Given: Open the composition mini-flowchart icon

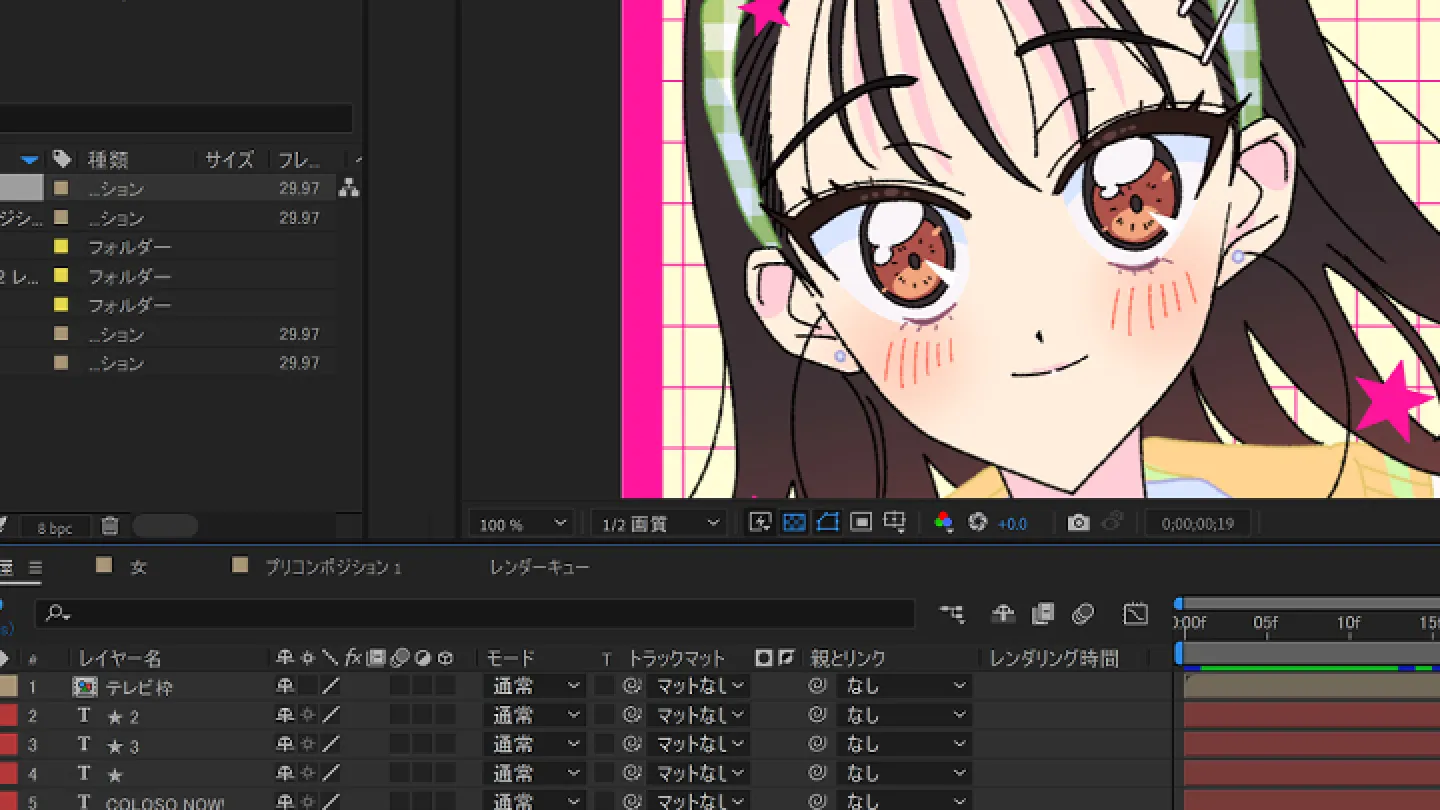Looking at the screenshot, I should [952, 614].
